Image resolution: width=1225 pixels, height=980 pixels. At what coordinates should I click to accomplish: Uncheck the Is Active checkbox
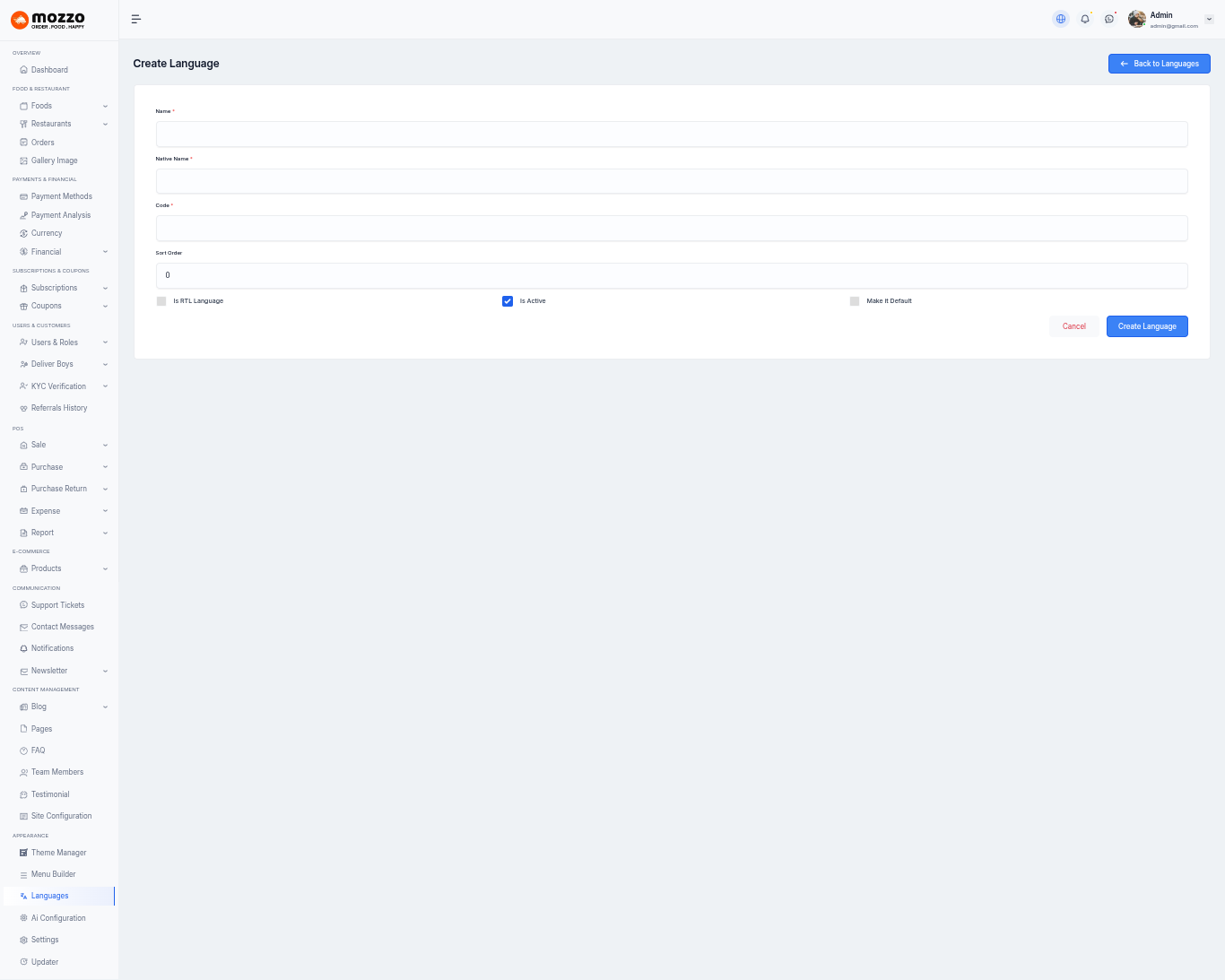point(508,301)
